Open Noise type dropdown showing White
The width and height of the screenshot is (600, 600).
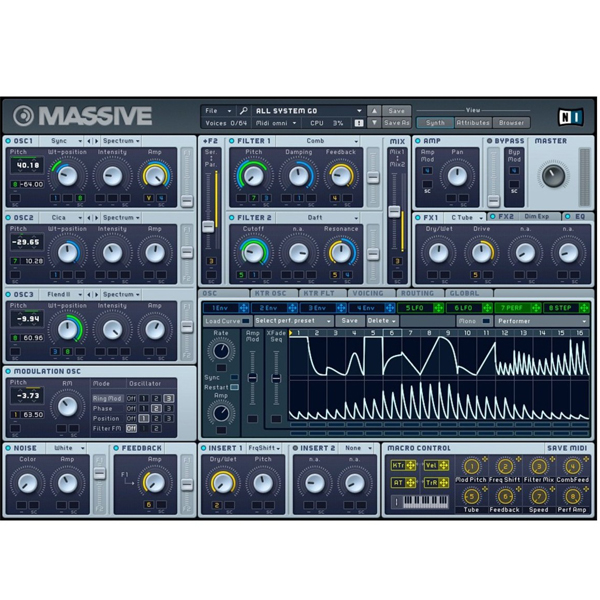pos(66,448)
